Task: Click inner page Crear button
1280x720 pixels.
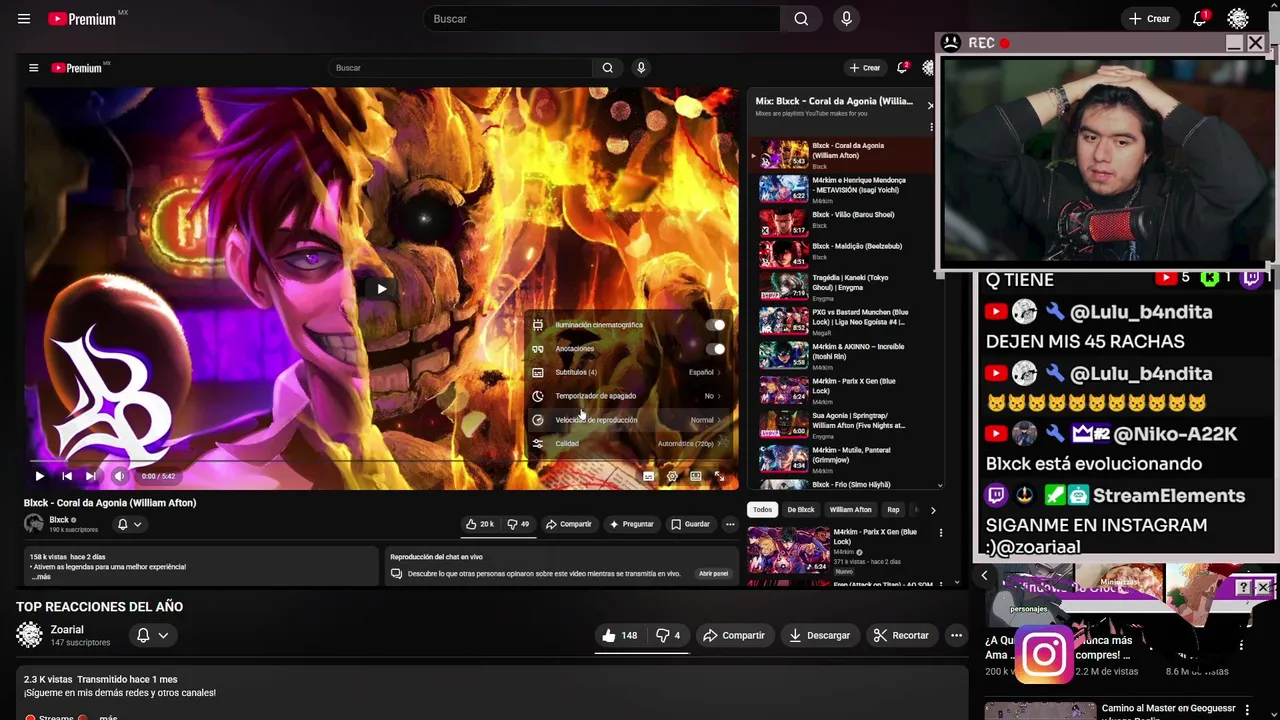Action: tap(865, 68)
